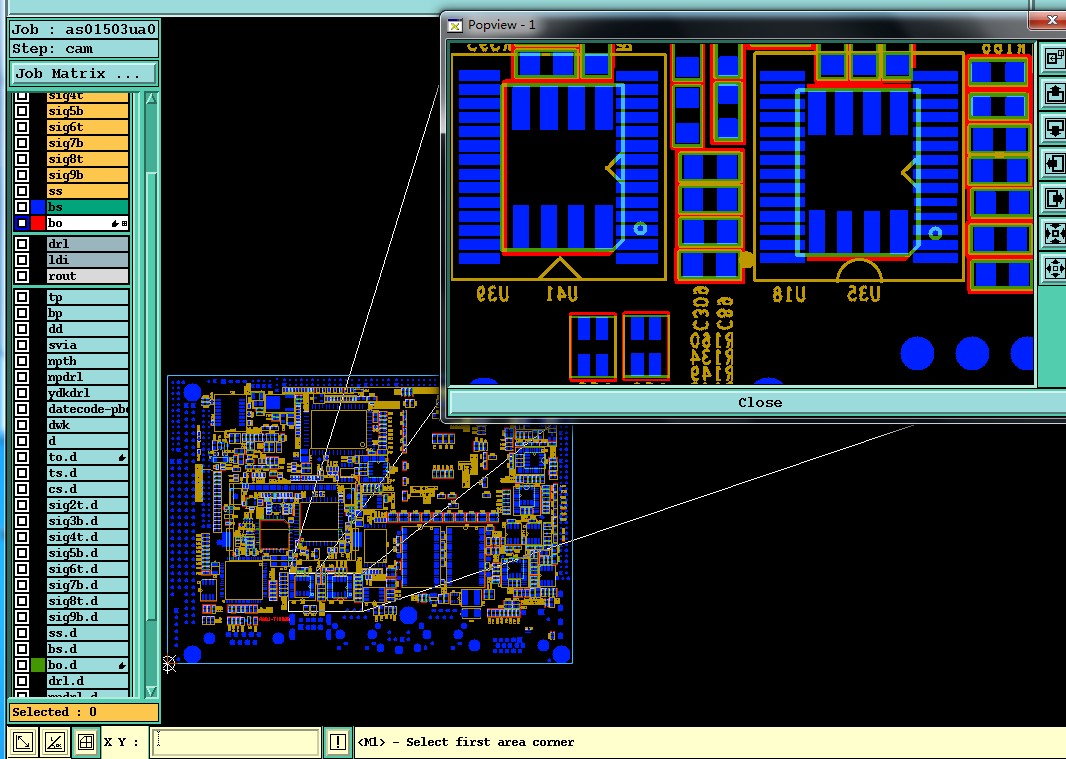Toggle the bo layer checkbox
The width and height of the screenshot is (1066, 759).
(22, 223)
